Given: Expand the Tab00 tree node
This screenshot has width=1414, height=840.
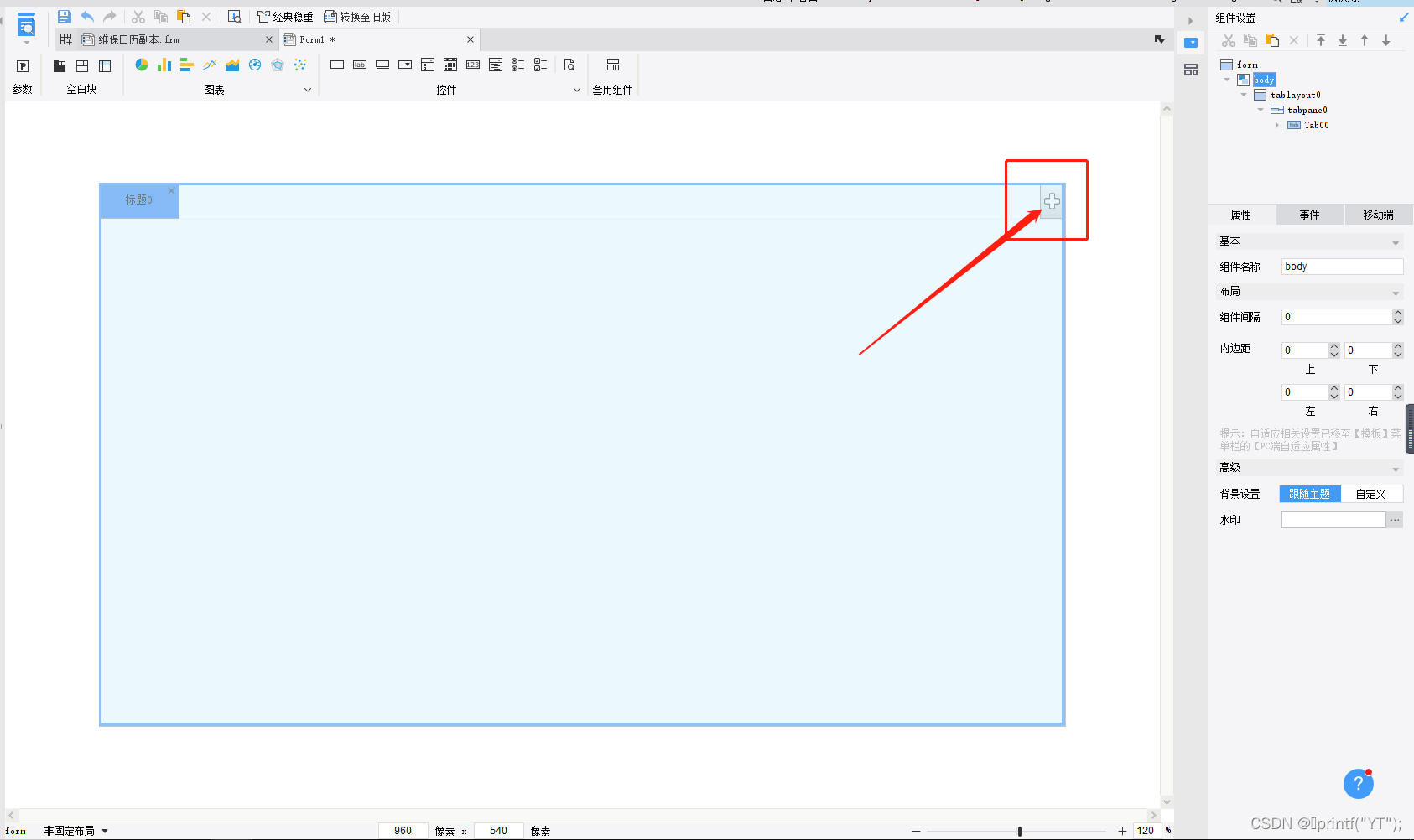Looking at the screenshot, I should tap(1277, 125).
